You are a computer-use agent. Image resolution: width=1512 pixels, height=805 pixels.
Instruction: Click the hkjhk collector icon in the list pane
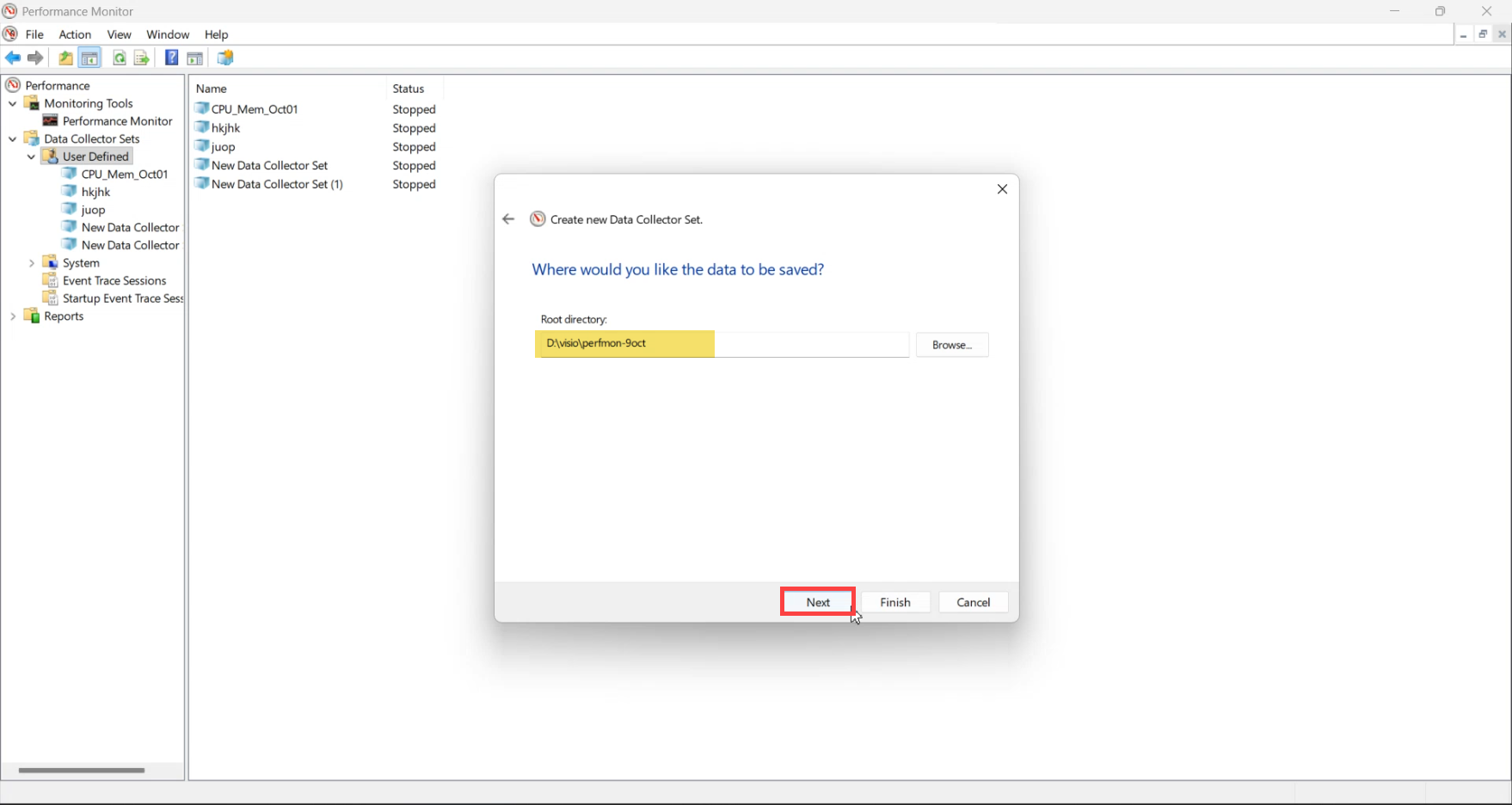click(x=202, y=127)
